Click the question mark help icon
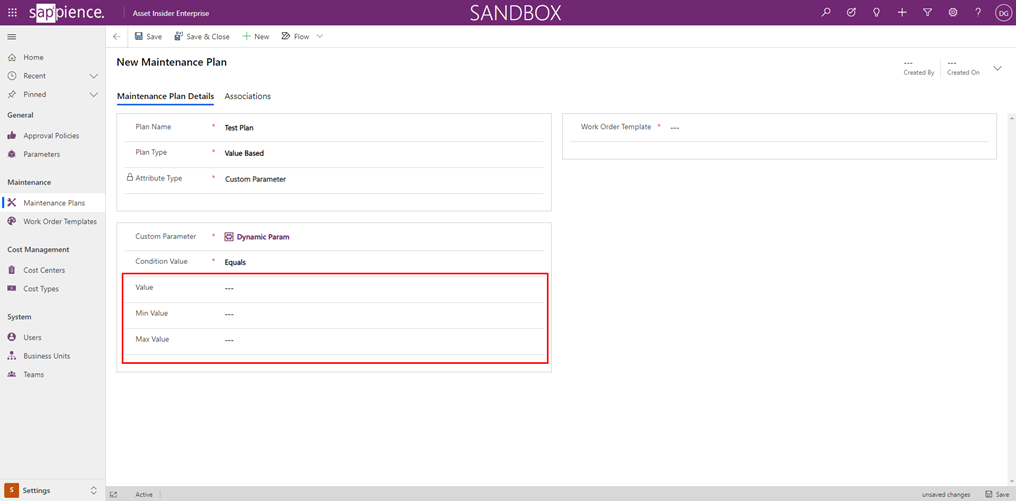1016x501 pixels. (x=978, y=13)
